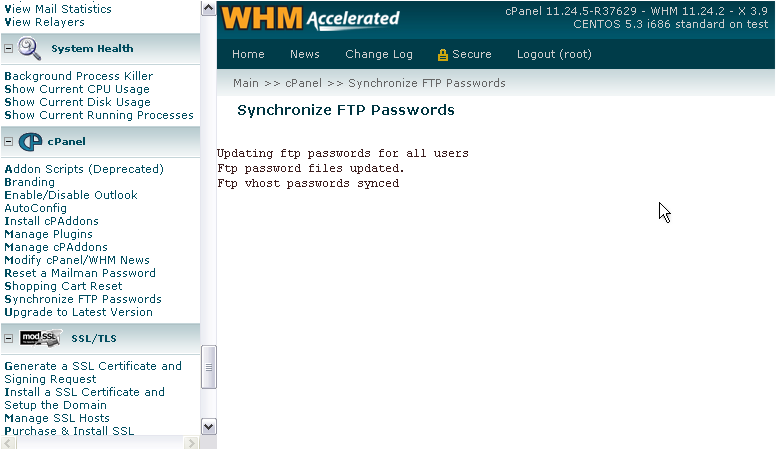Image resolution: width=776 pixels, height=450 pixels.
Task: Click the SSL/TLS section title
Action: [94, 339]
